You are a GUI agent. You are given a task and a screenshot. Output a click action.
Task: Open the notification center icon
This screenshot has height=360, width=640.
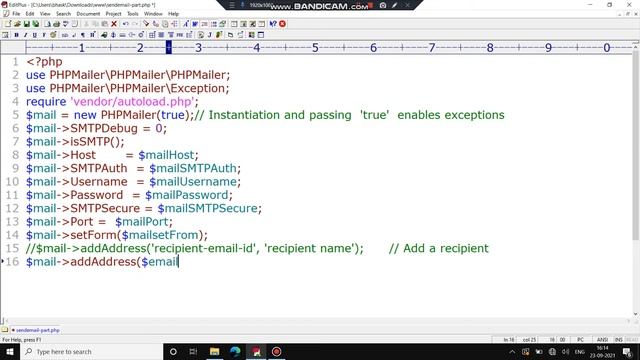[x=627, y=351]
